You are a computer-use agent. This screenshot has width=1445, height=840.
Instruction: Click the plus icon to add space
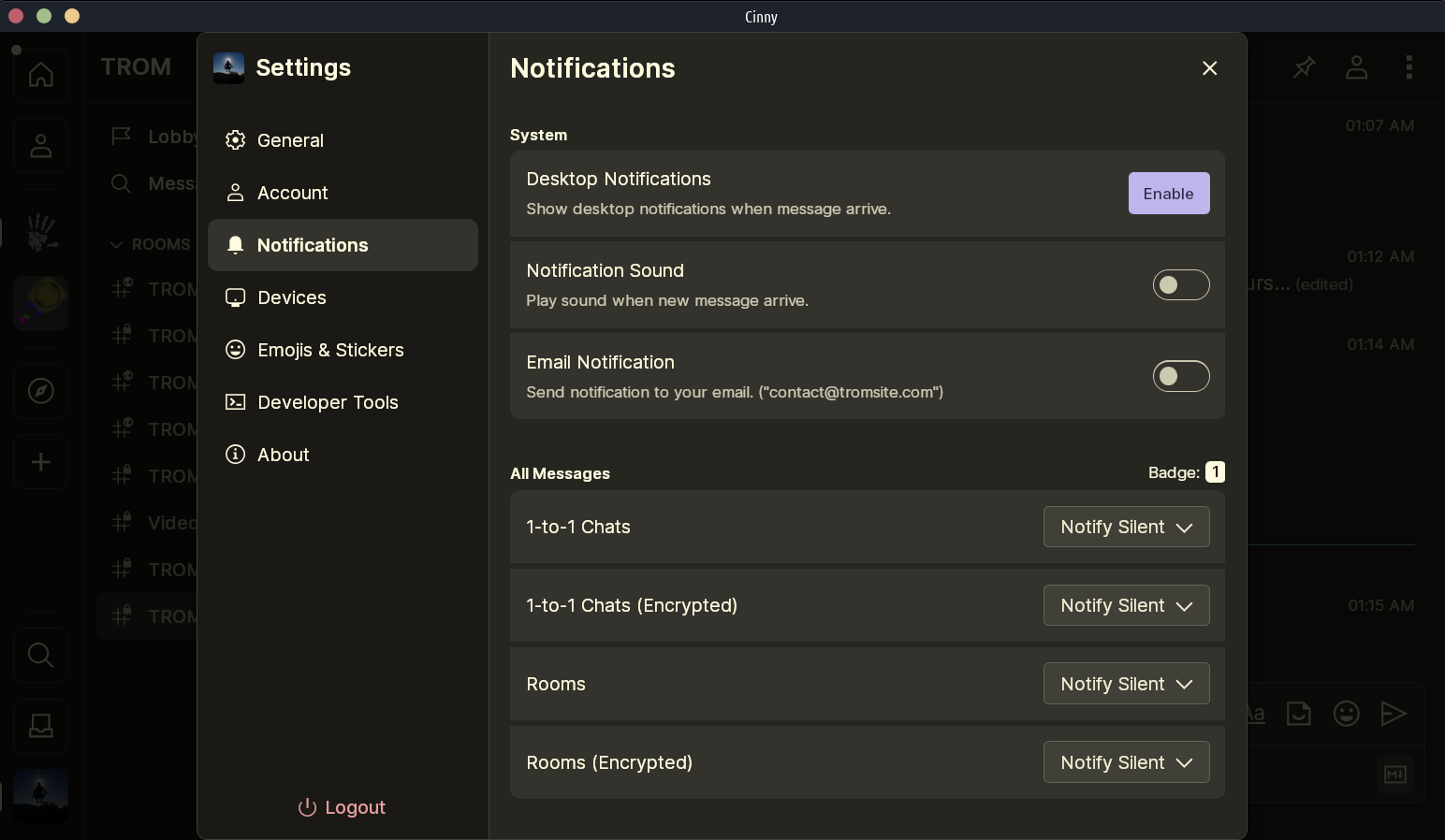pos(40,462)
